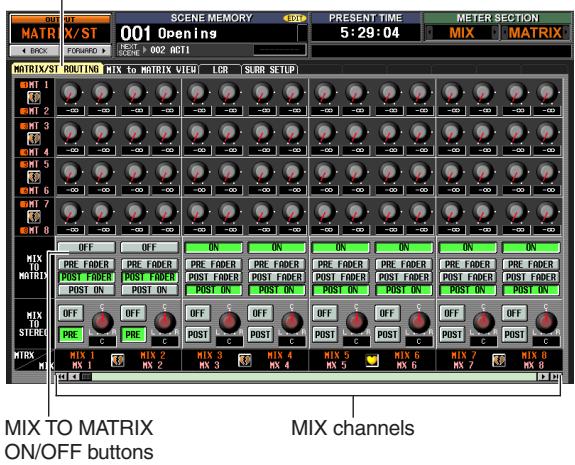Toggle the MIX 7/MIX 8 pairing heart icon

[x=499, y=360]
